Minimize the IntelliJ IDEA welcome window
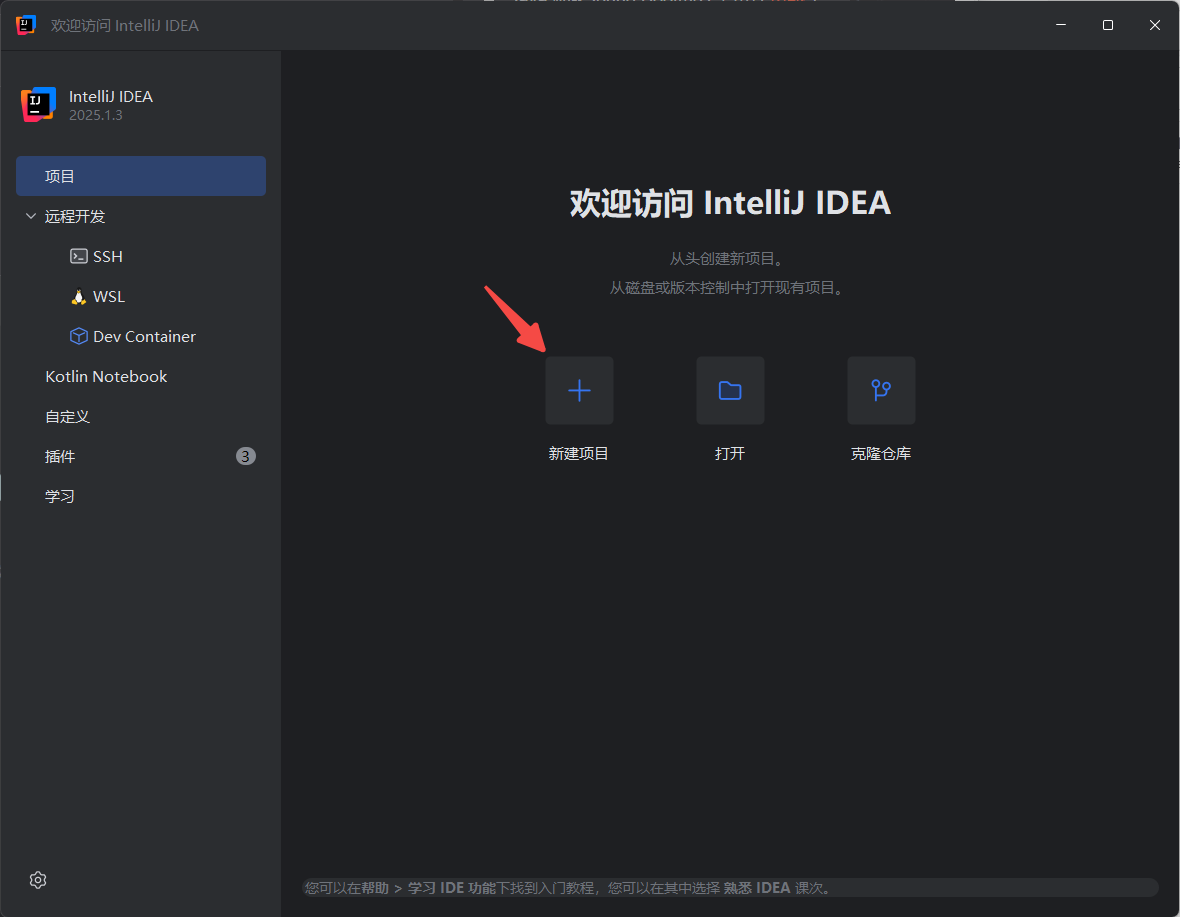The image size is (1180, 917). [x=1061, y=25]
